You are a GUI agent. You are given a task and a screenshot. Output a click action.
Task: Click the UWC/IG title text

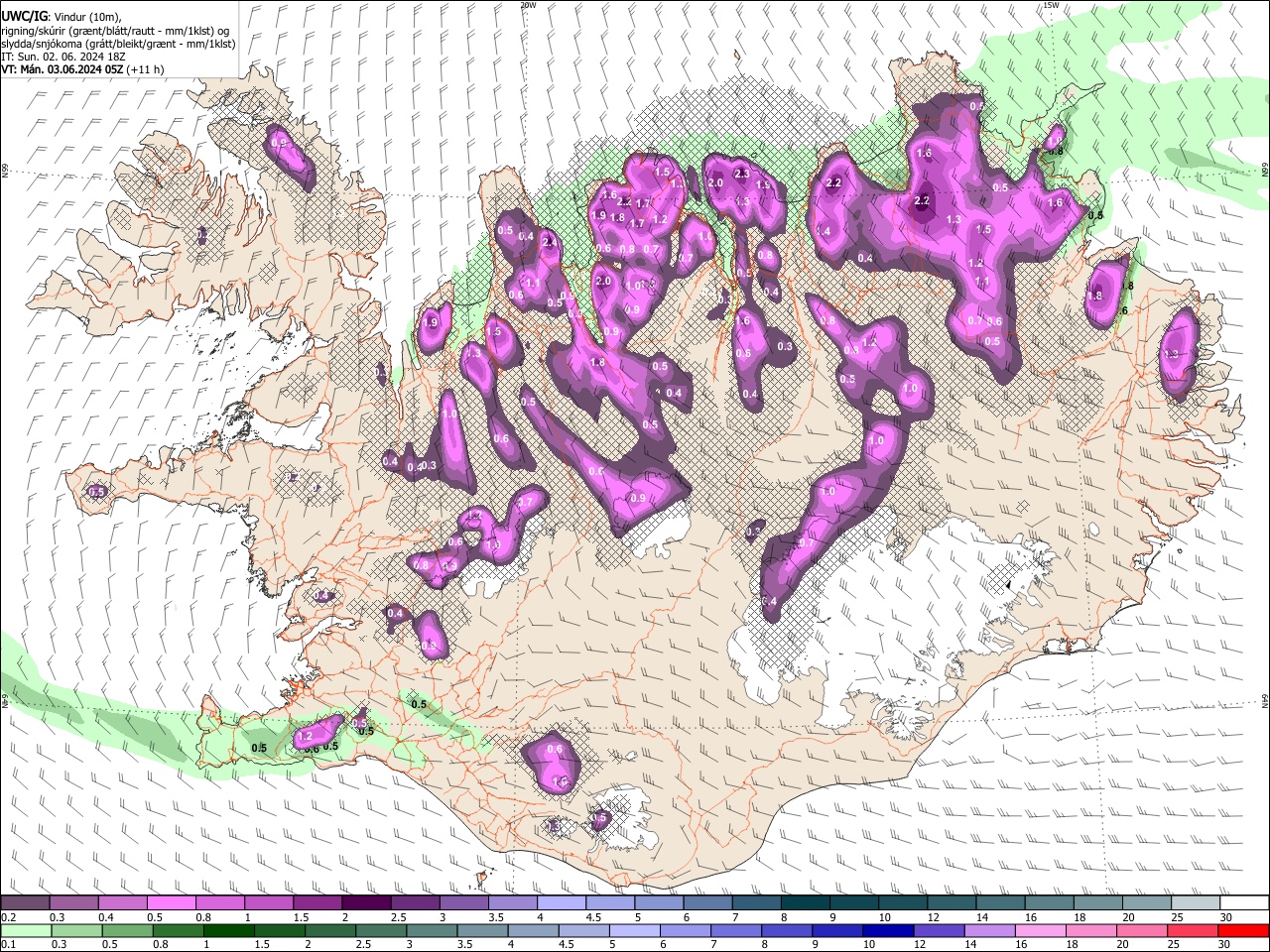point(24,17)
